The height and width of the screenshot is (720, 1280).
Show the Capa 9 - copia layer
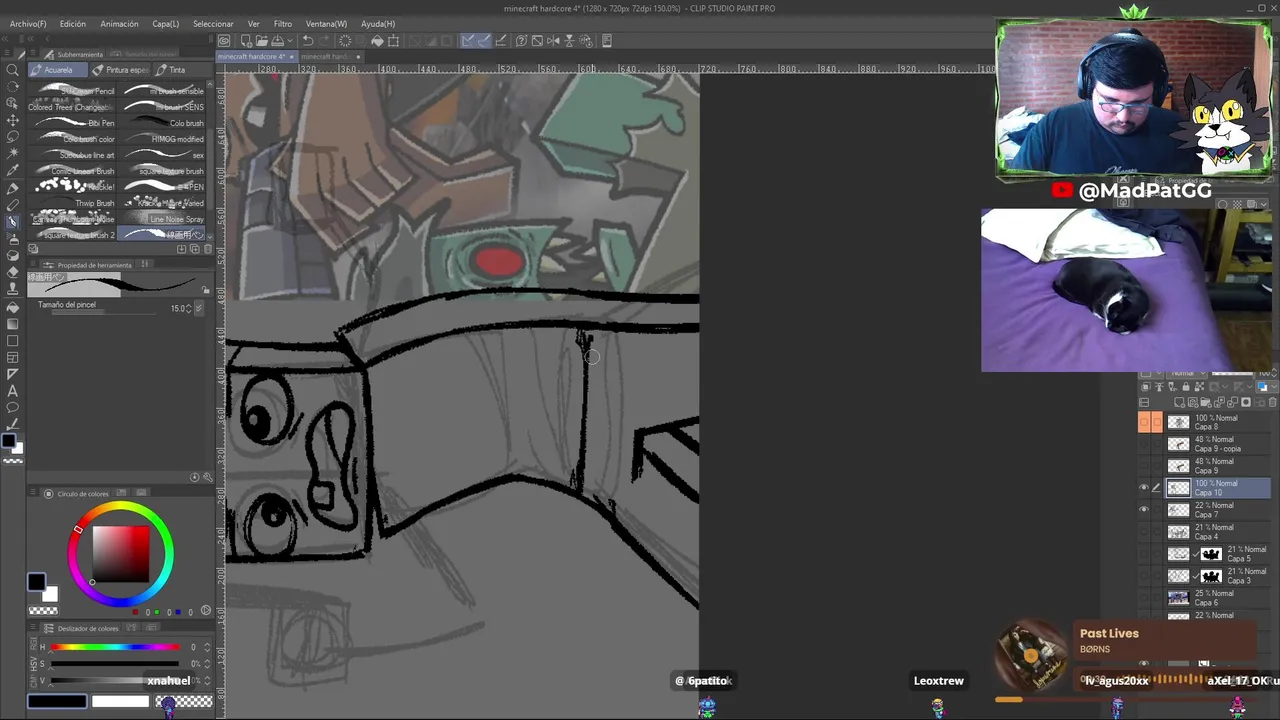pyautogui.click(x=1144, y=444)
